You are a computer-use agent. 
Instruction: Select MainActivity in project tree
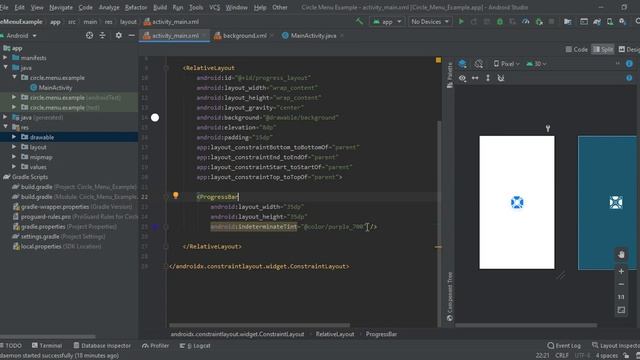pyautogui.click(x=55, y=87)
